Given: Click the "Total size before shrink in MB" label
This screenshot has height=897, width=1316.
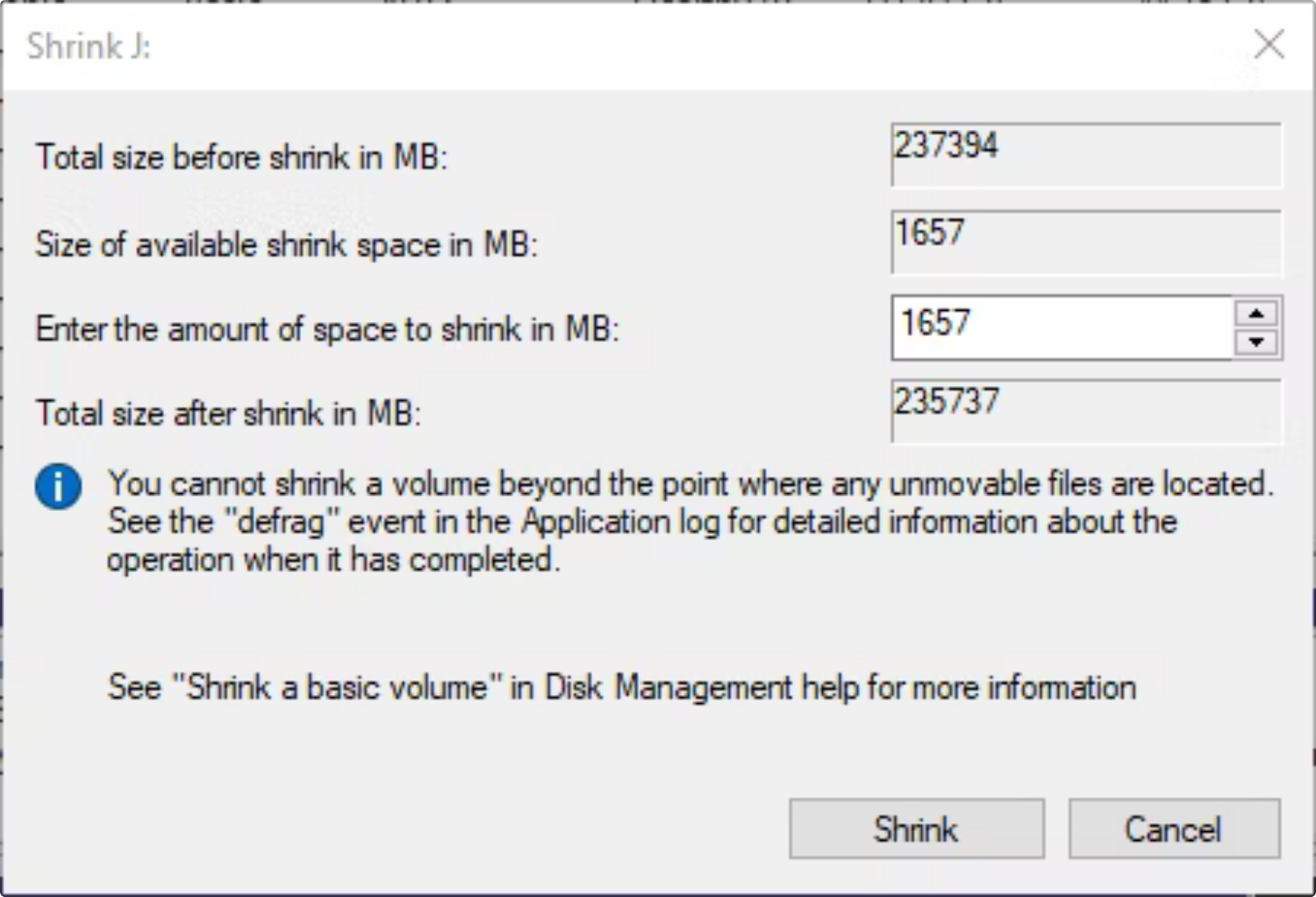Looking at the screenshot, I should click(x=241, y=157).
